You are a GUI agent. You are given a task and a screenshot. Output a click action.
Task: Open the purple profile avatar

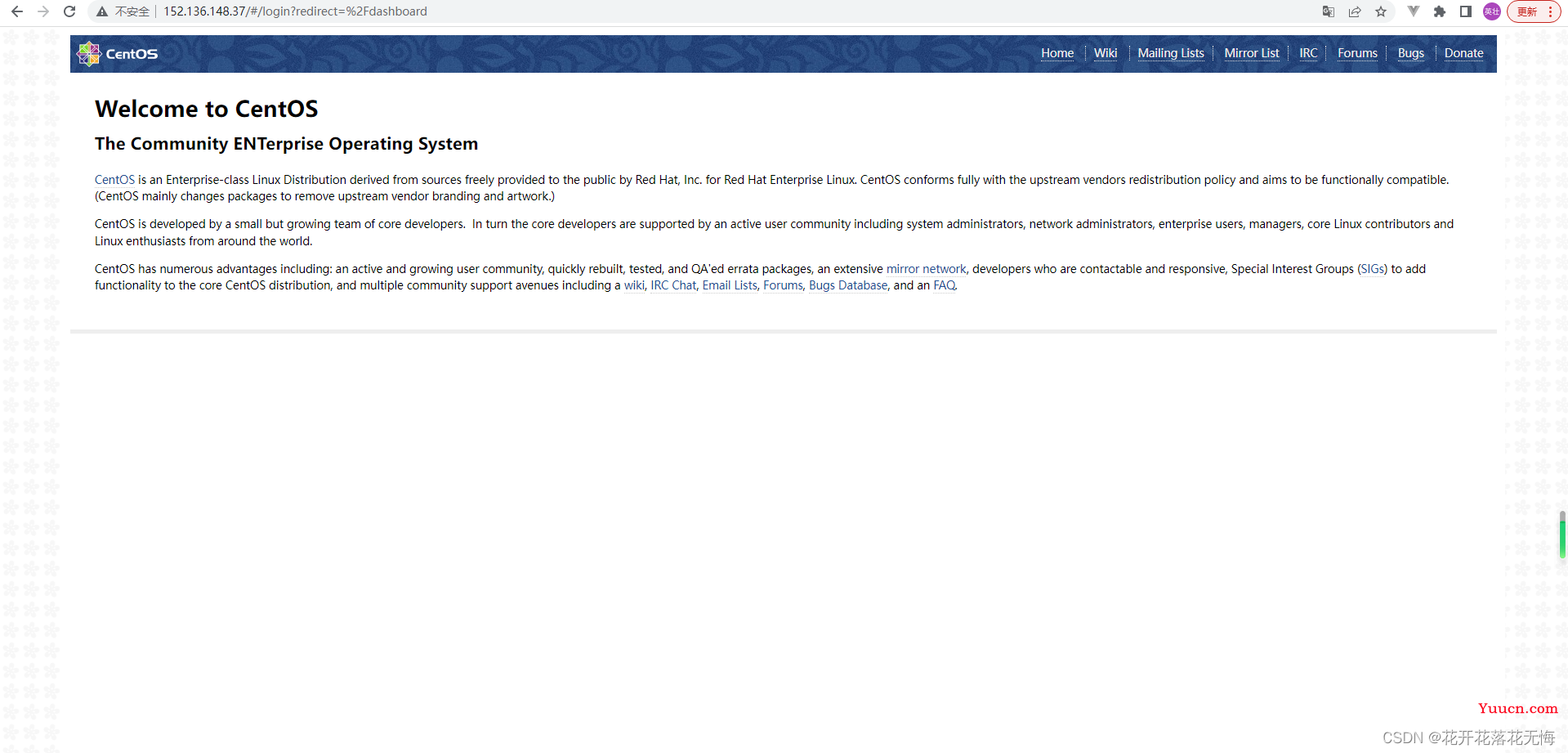coord(1492,11)
